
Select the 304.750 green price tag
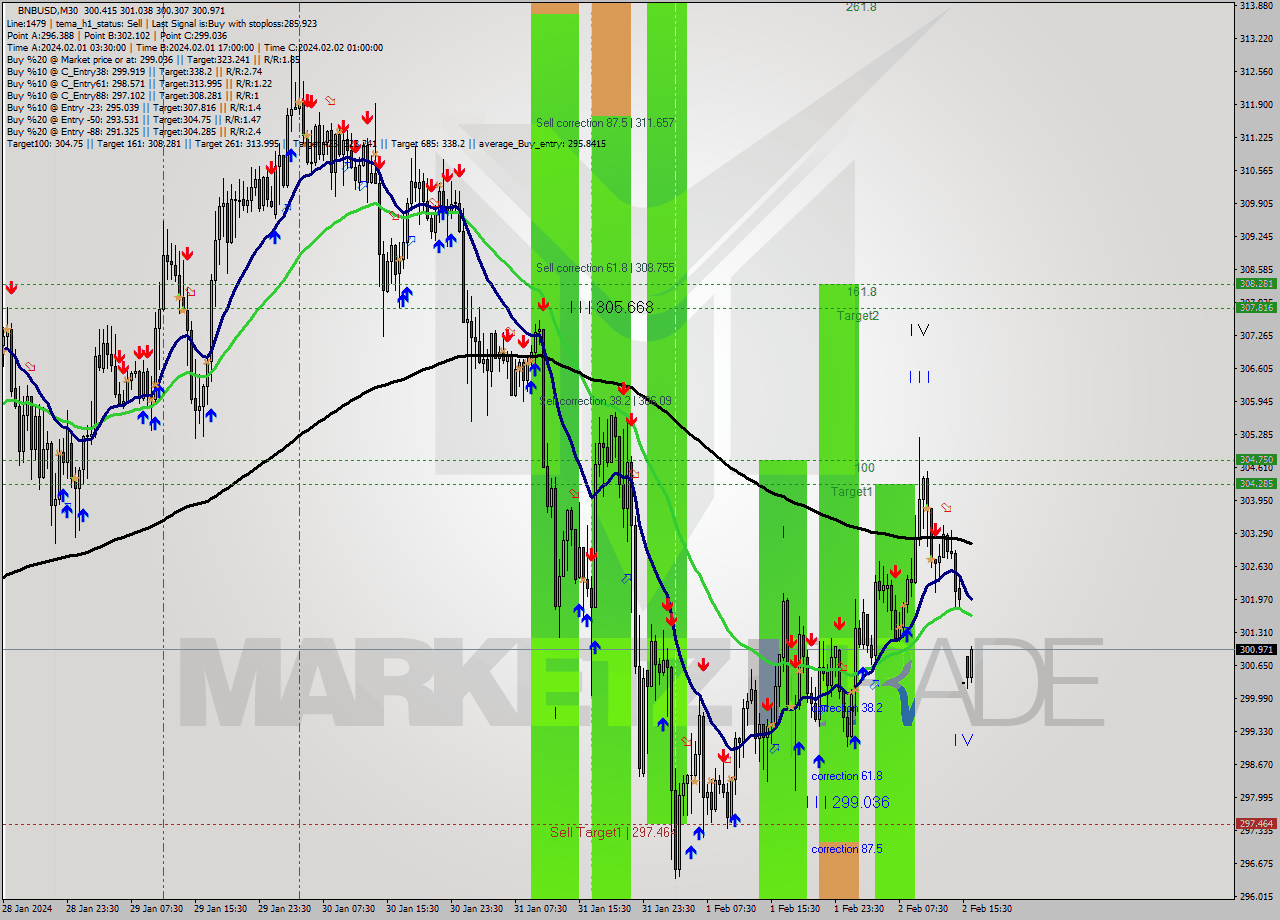[1256, 460]
